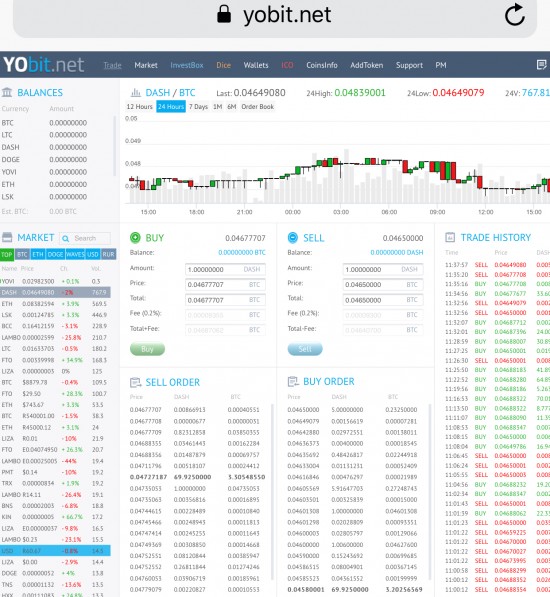Click the Sell Order list icon
Image resolution: width=550 pixels, height=597 pixels.
[135, 382]
